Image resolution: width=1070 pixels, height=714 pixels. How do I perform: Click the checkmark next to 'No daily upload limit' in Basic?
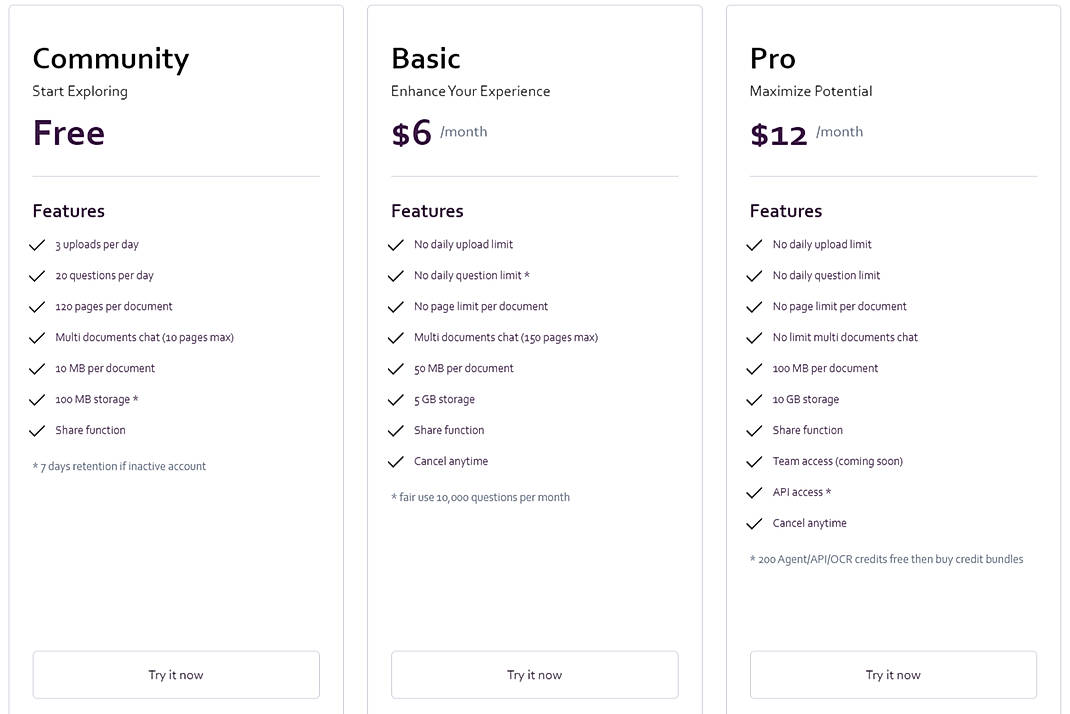(396, 244)
